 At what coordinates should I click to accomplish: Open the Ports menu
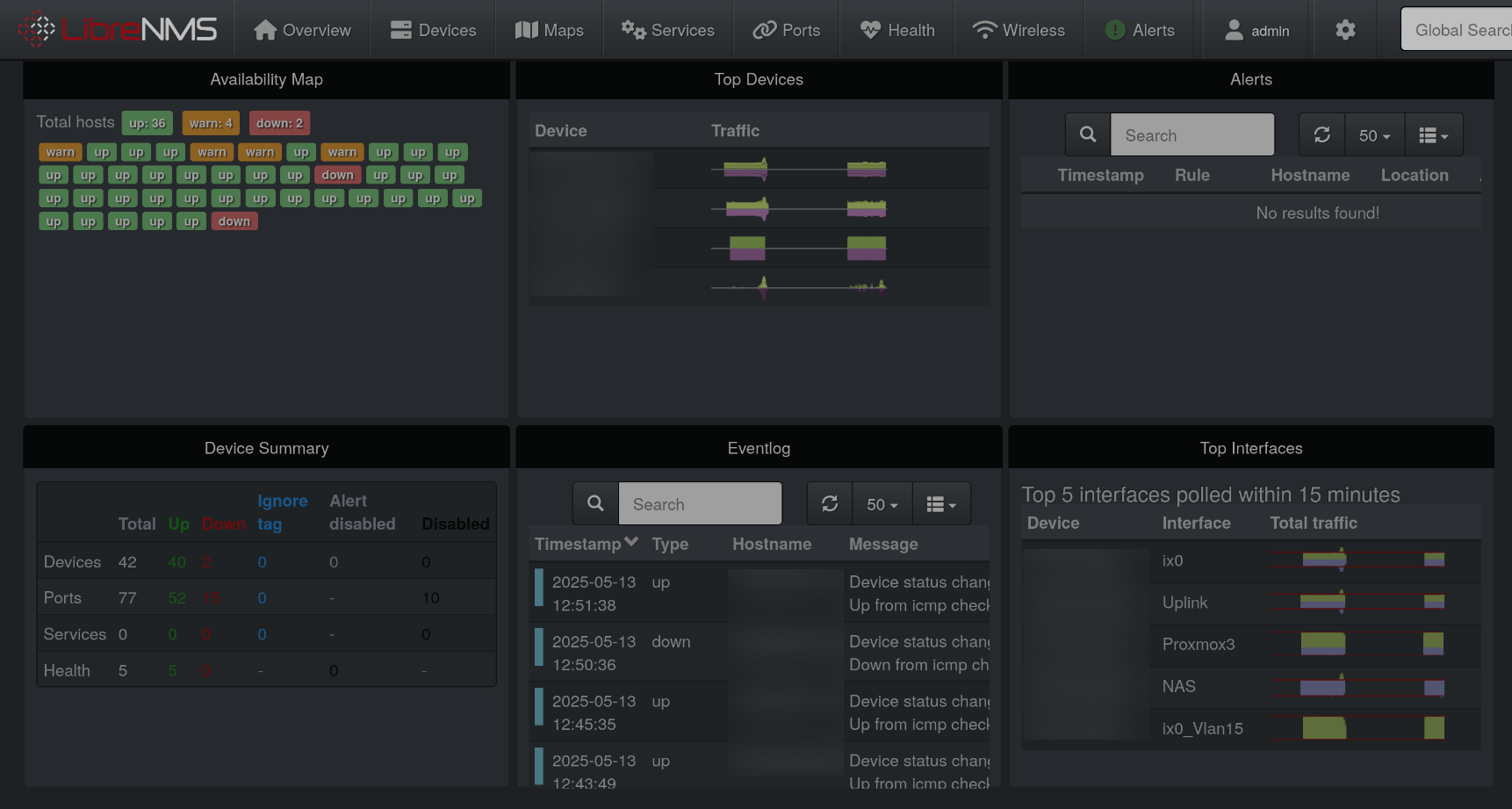[x=787, y=30]
